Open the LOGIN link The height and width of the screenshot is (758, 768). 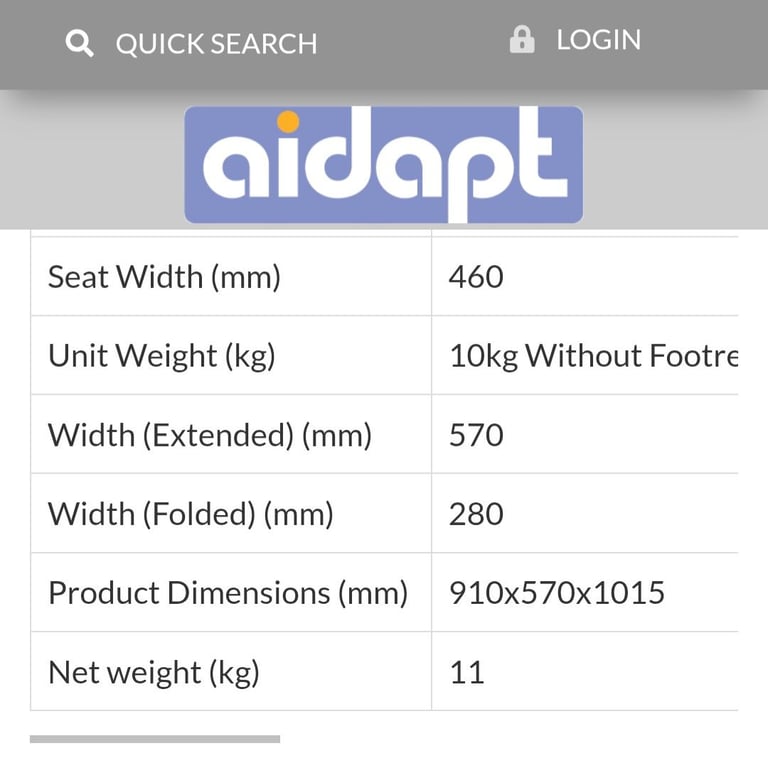point(599,40)
